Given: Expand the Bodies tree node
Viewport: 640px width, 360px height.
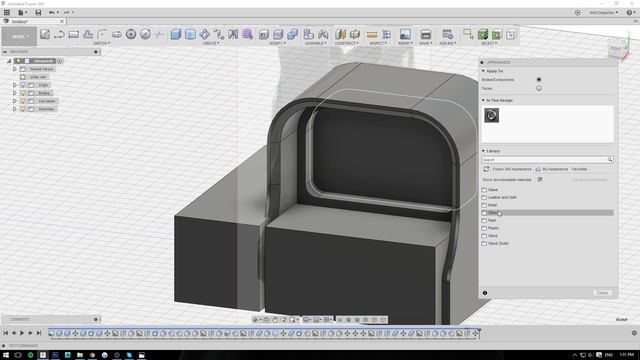Looking at the screenshot, I should coord(15,93).
